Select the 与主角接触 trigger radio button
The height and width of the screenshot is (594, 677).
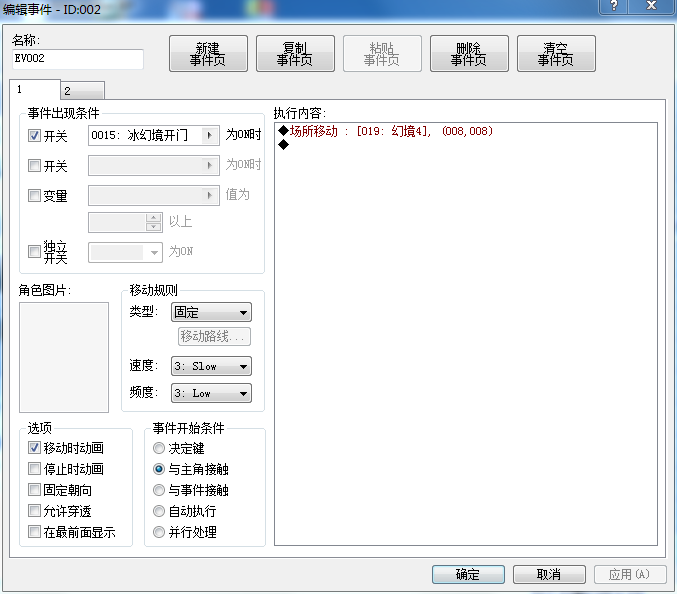[x=159, y=469]
